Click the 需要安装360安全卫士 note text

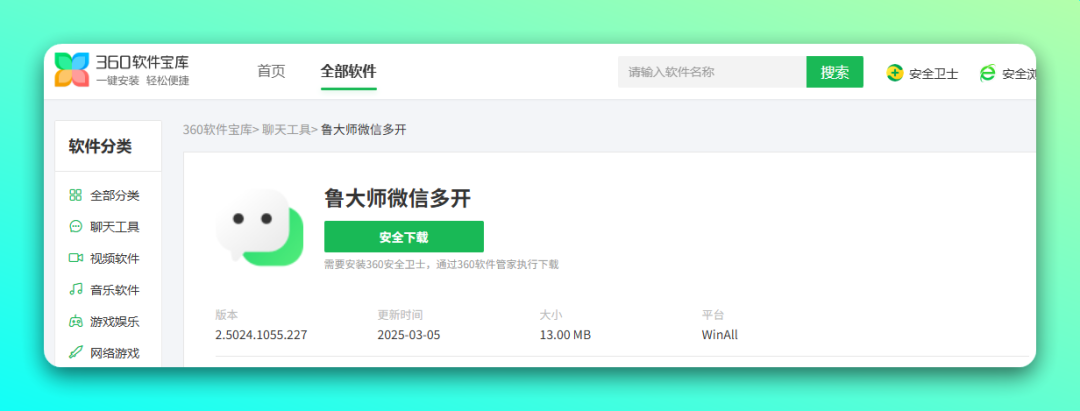coord(442,264)
